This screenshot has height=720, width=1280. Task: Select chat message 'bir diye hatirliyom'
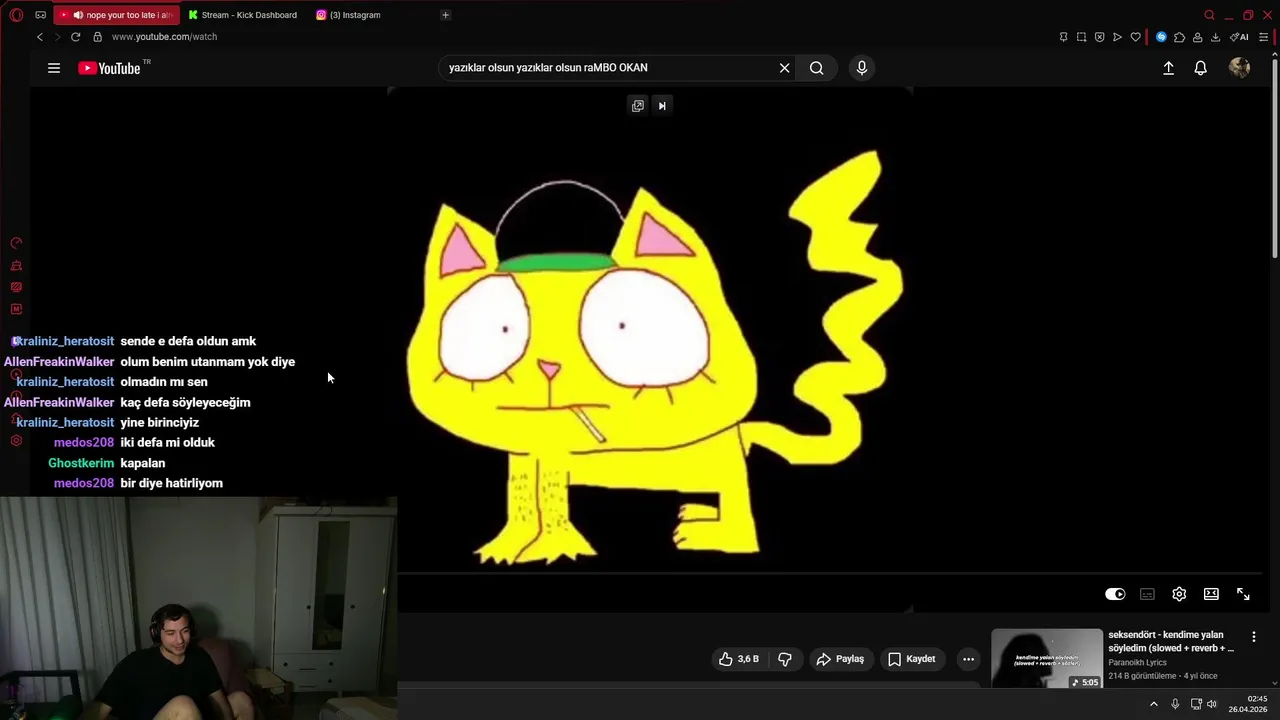click(172, 483)
